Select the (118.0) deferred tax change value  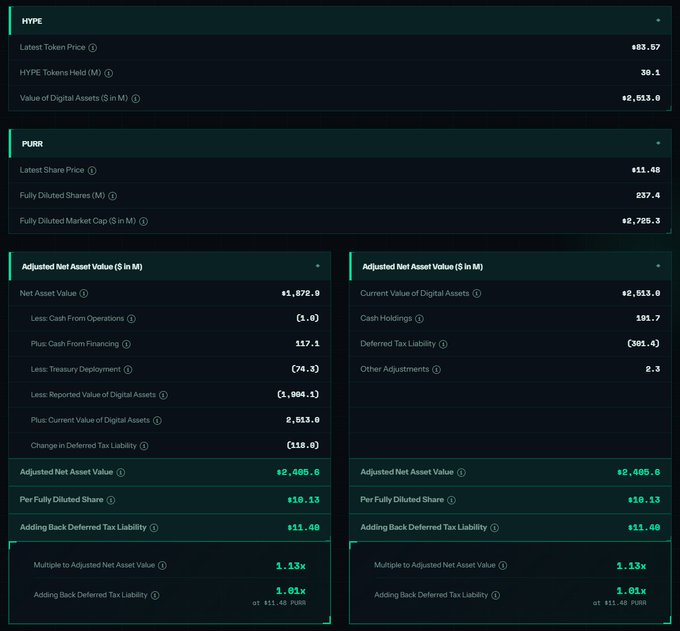tap(303, 445)
